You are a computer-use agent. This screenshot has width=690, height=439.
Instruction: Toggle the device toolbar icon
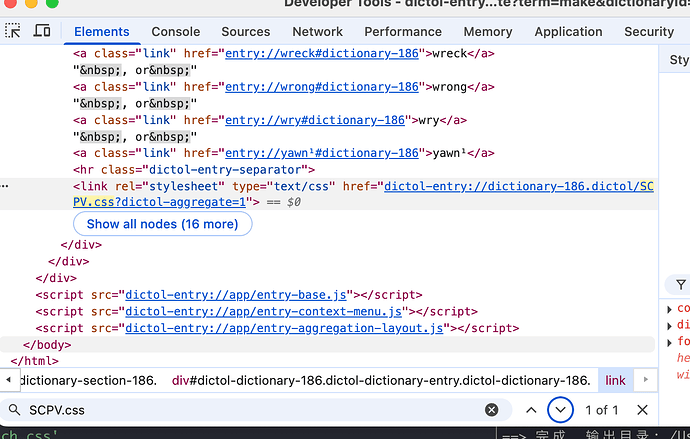click(x=42, y=31)
